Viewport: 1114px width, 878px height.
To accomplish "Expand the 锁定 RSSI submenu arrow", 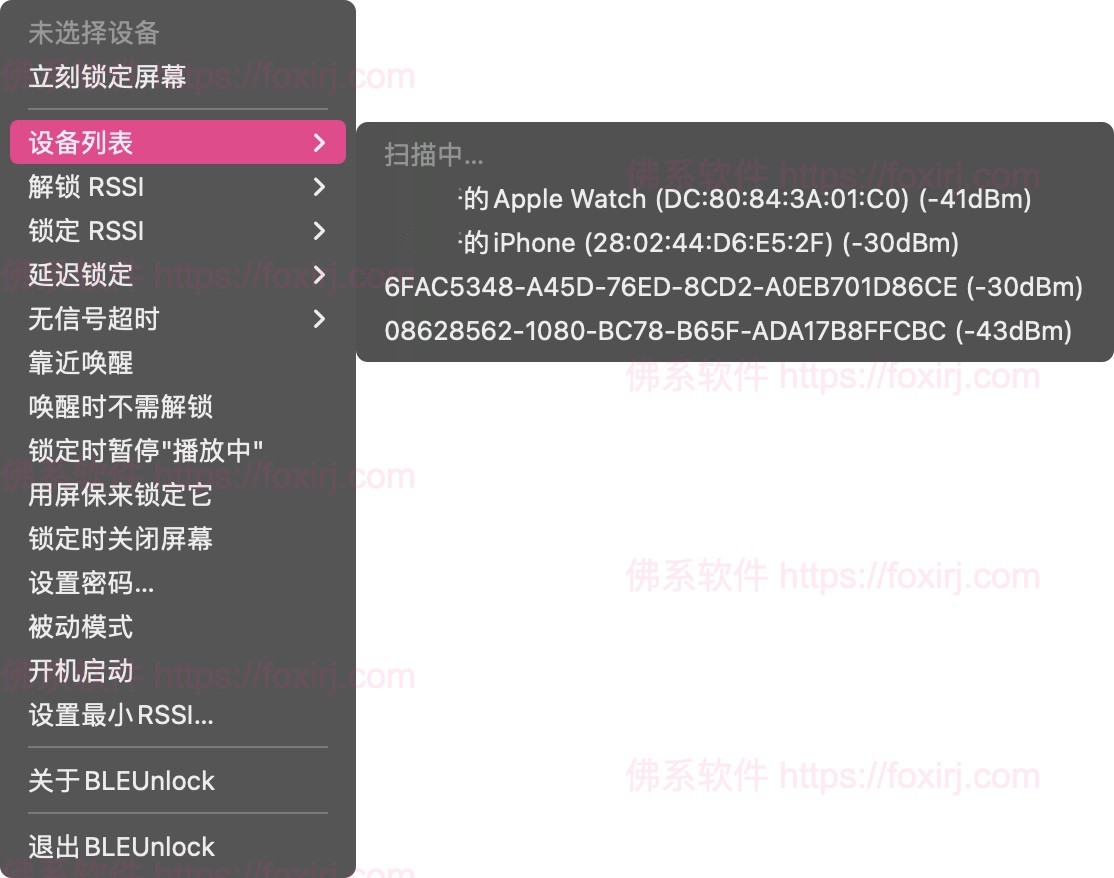I will point(319,231).
